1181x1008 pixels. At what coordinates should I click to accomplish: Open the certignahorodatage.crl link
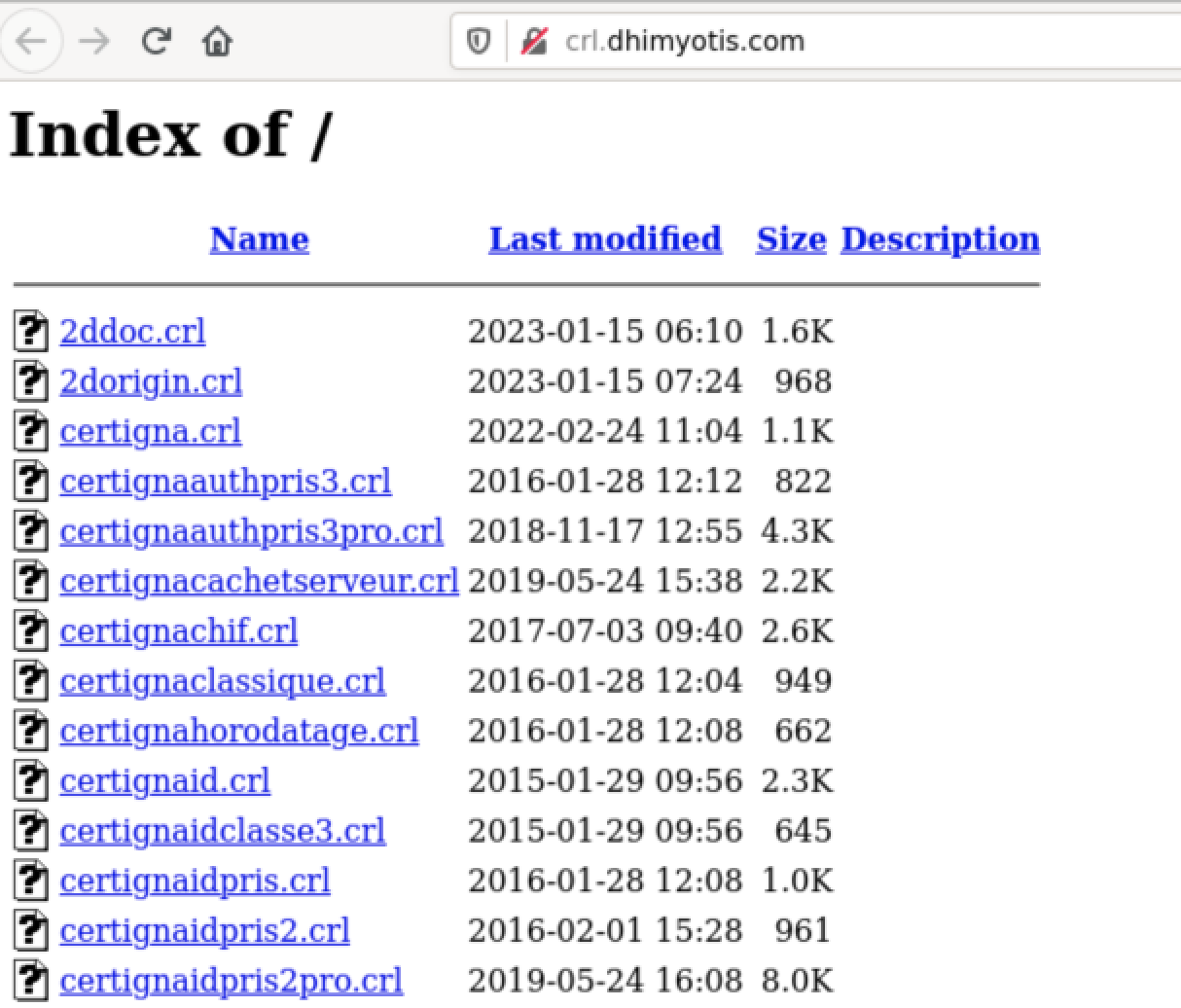[238, 731]
